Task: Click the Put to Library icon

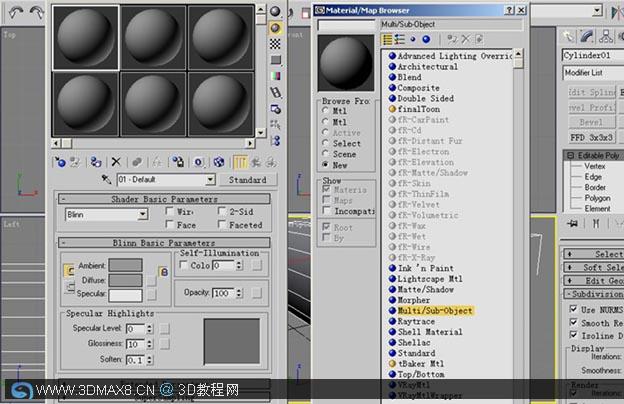Action: tap(178, 162)
